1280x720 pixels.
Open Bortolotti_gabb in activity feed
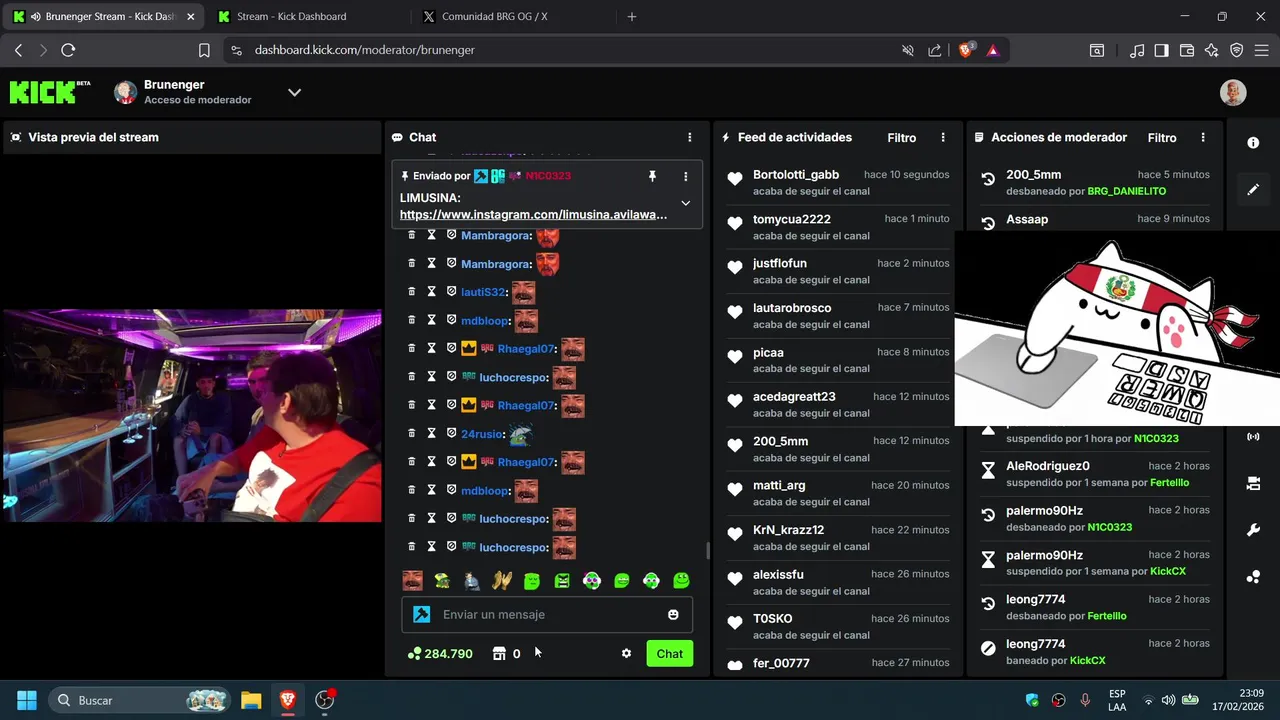coord(796,175)
